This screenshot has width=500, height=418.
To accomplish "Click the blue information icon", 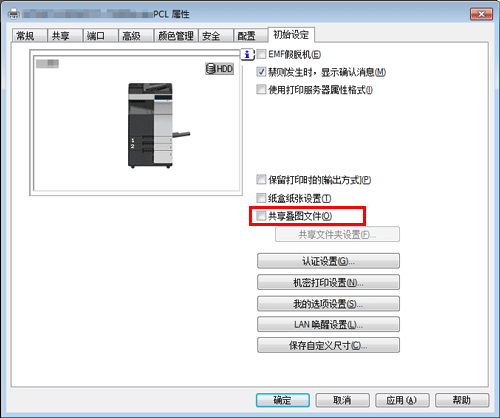I will [x=247, y=54].
